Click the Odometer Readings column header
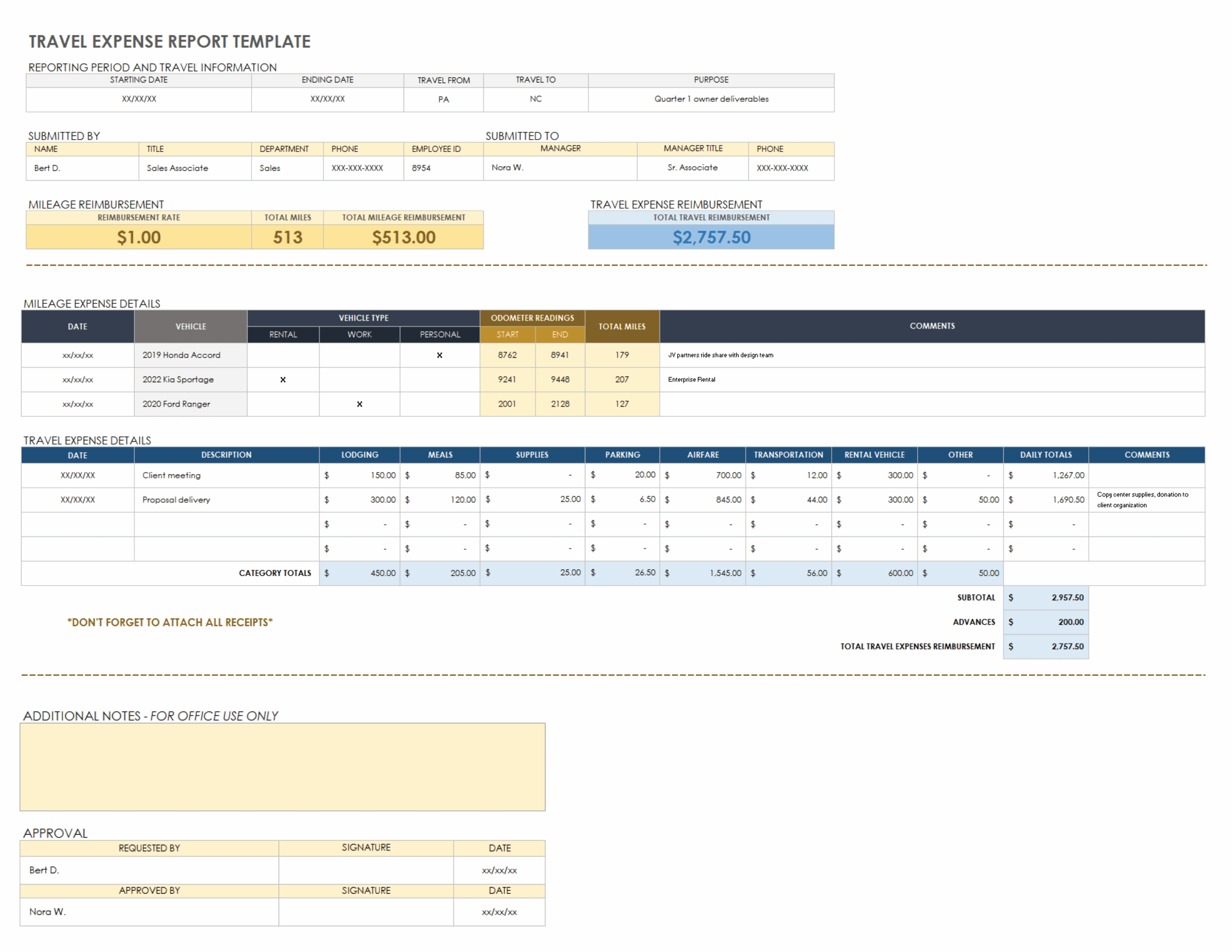 pyautogui.click(x=532, y=318)
